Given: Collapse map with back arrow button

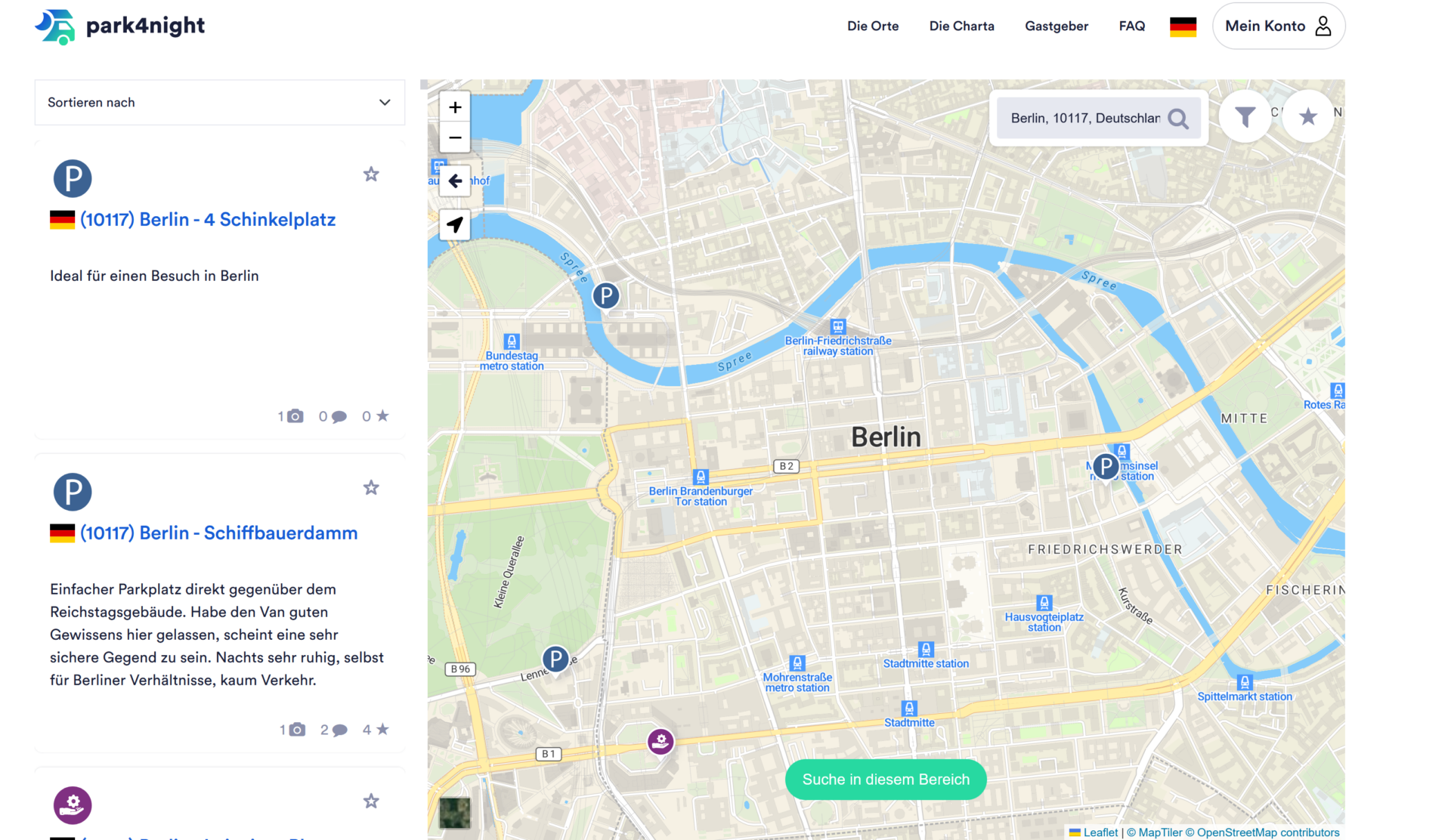Looking at the screenshot, I should pyautogui.click(x=455, y=181).
